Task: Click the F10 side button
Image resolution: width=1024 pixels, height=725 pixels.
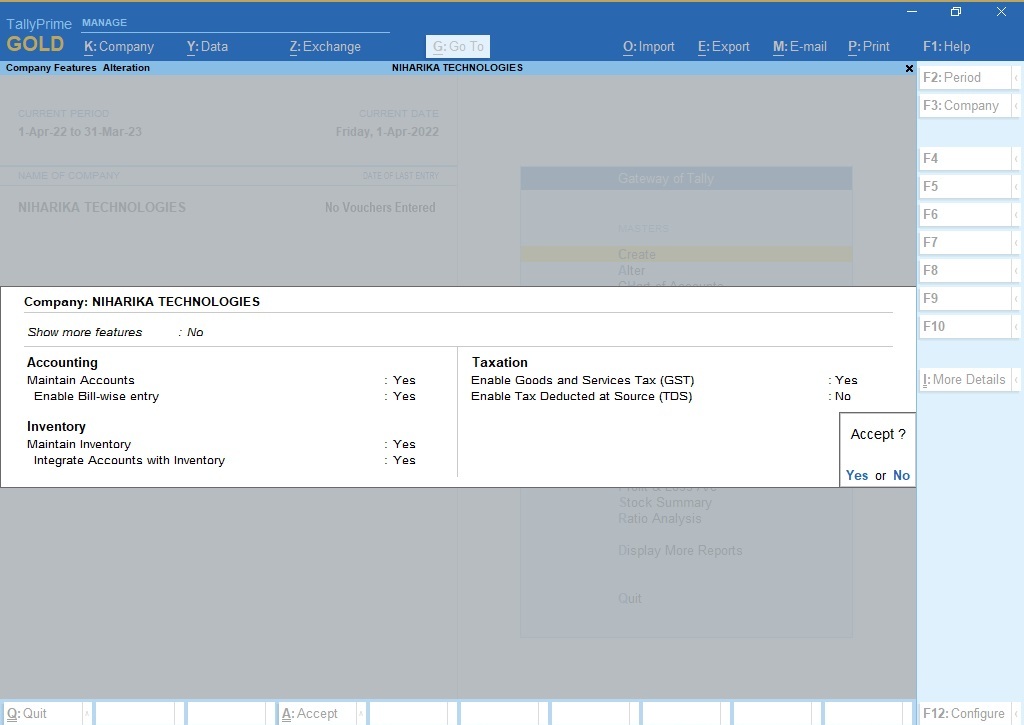Action: (965, 327)
